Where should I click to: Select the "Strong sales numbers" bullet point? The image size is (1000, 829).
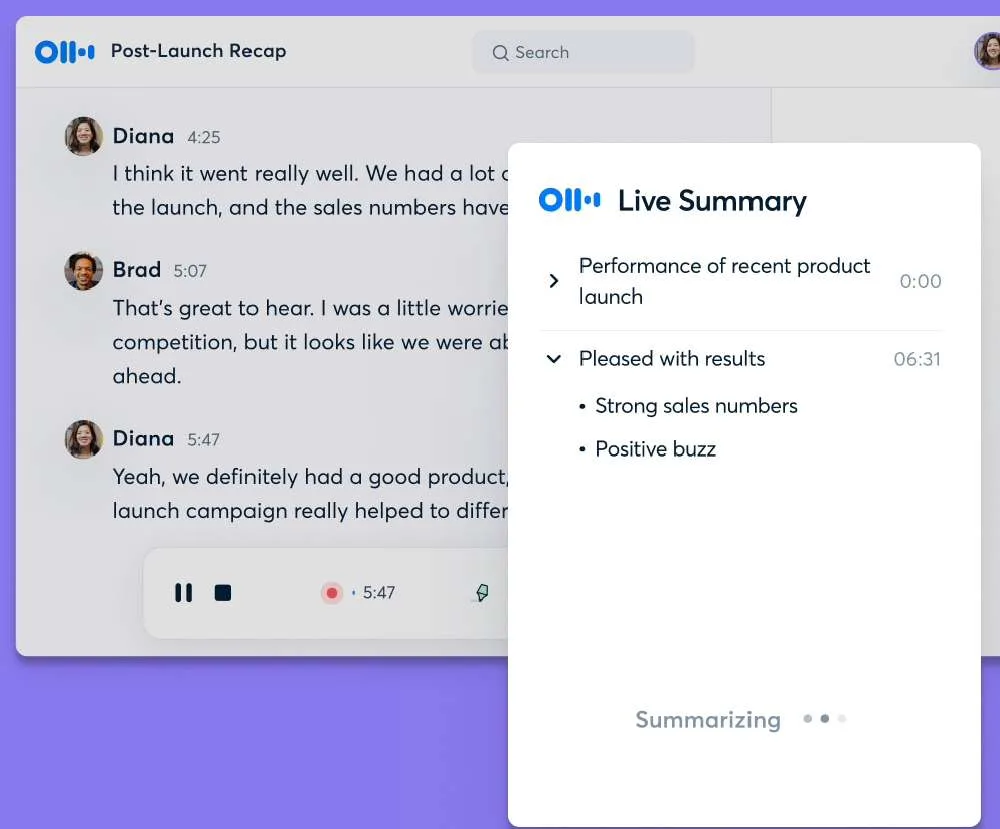coord(696,406)
